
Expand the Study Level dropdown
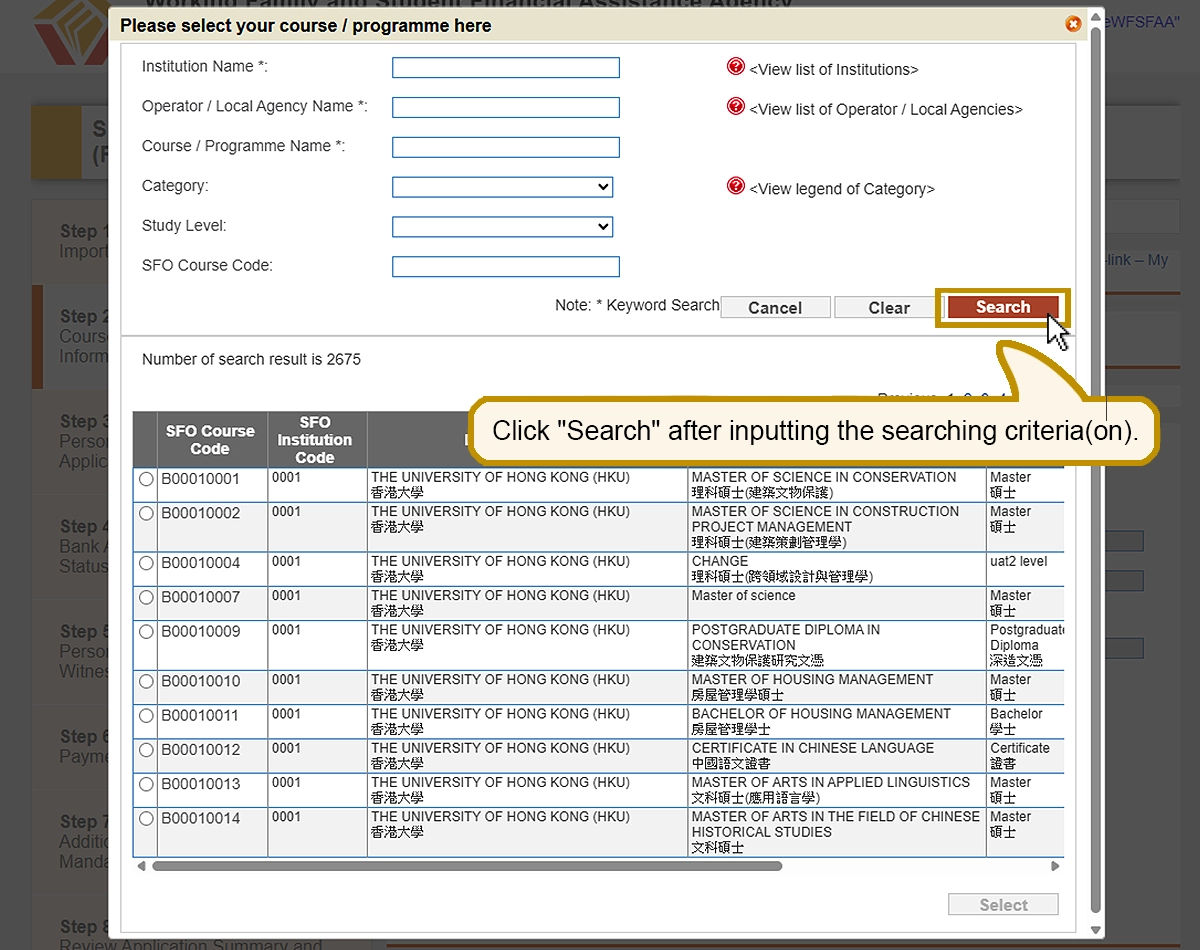pos(502,227)
